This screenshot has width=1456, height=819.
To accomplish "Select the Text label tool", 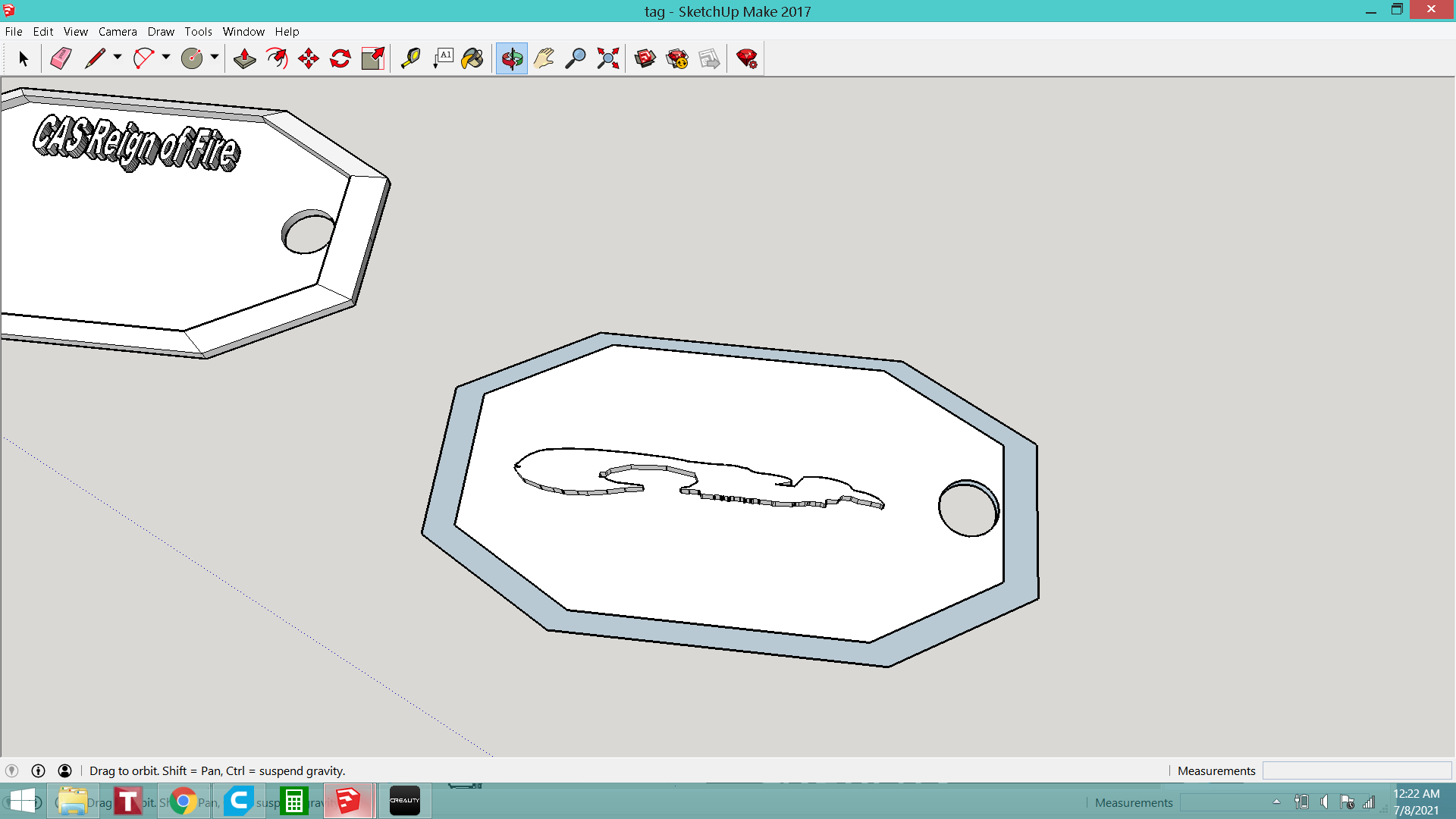I will coord(443,58).
